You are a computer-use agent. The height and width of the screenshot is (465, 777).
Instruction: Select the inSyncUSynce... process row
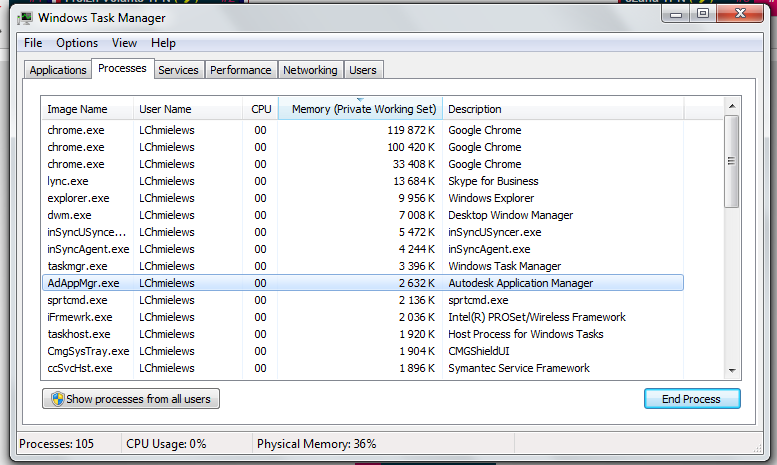pos(363,232)
